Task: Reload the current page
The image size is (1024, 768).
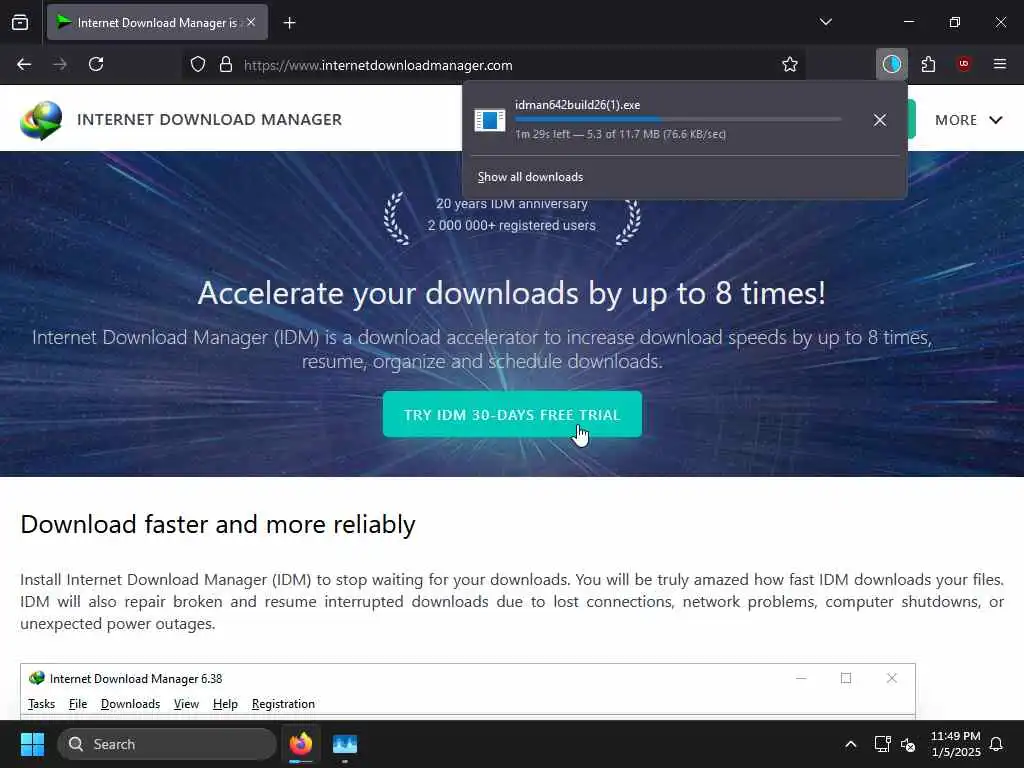Action: click(x=96, y=64)
